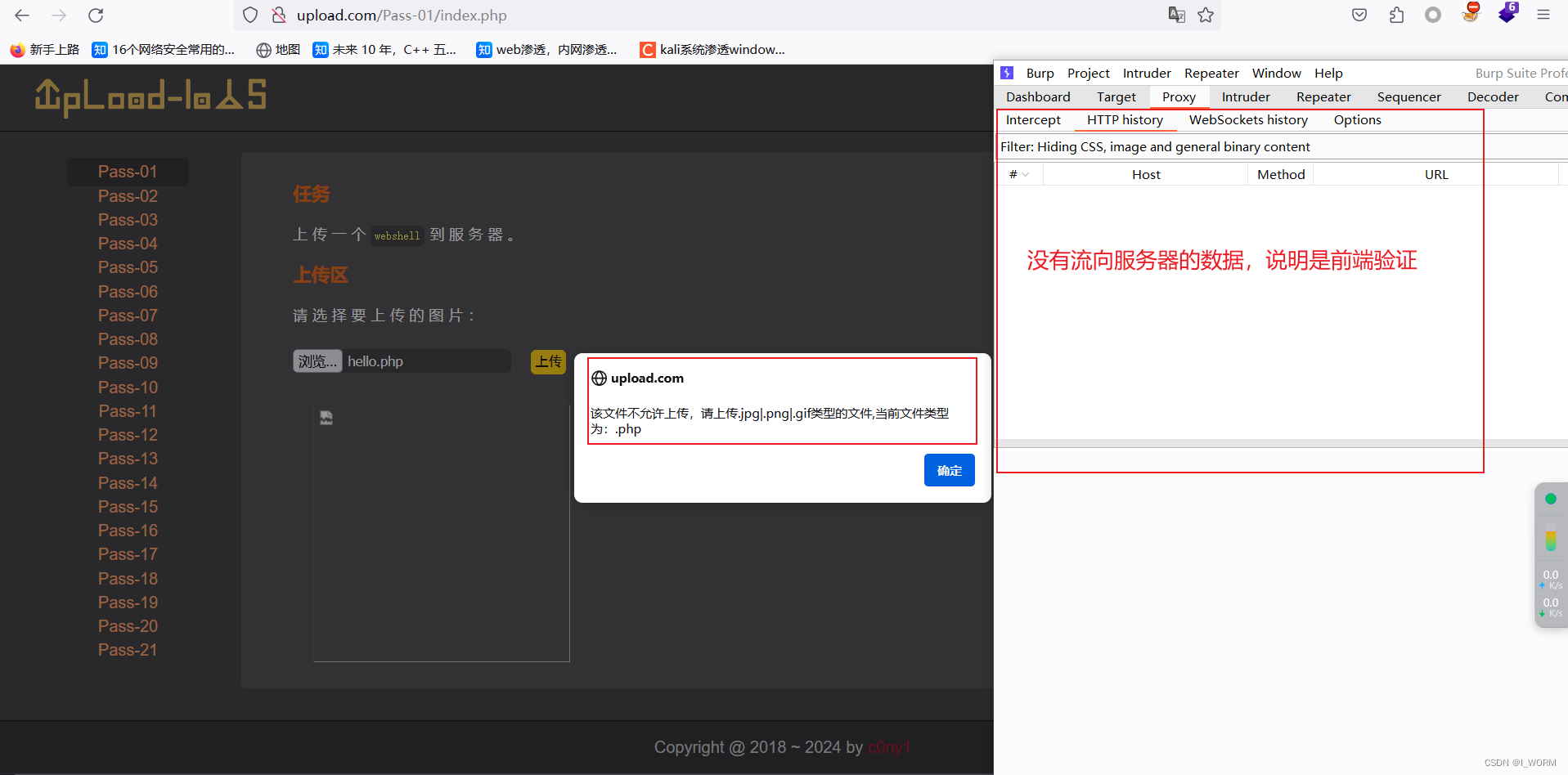Select Pass-14 in the sidebar
This screenshot has width=1568, height=775.
click(x=128, y=483)
